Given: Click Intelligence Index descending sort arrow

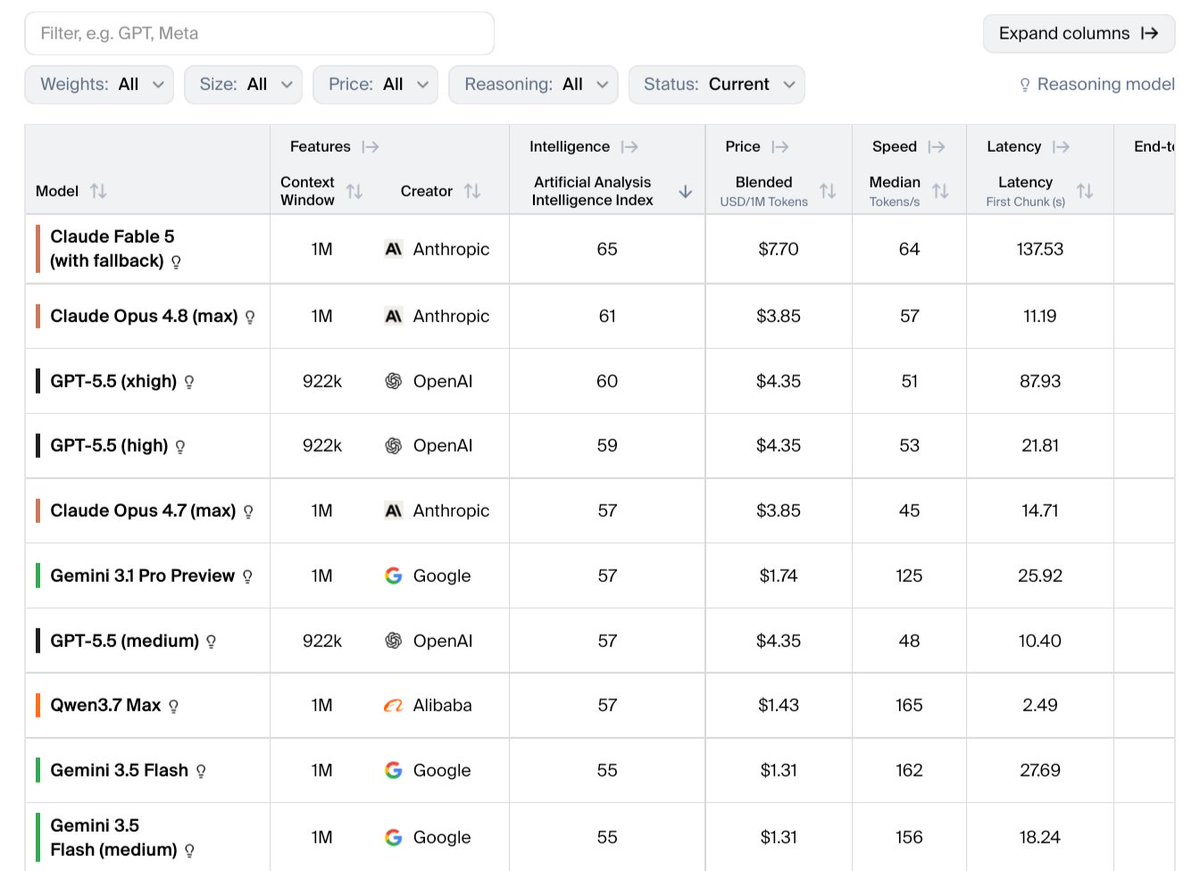Looking at the screenshot, I should 685,191.
